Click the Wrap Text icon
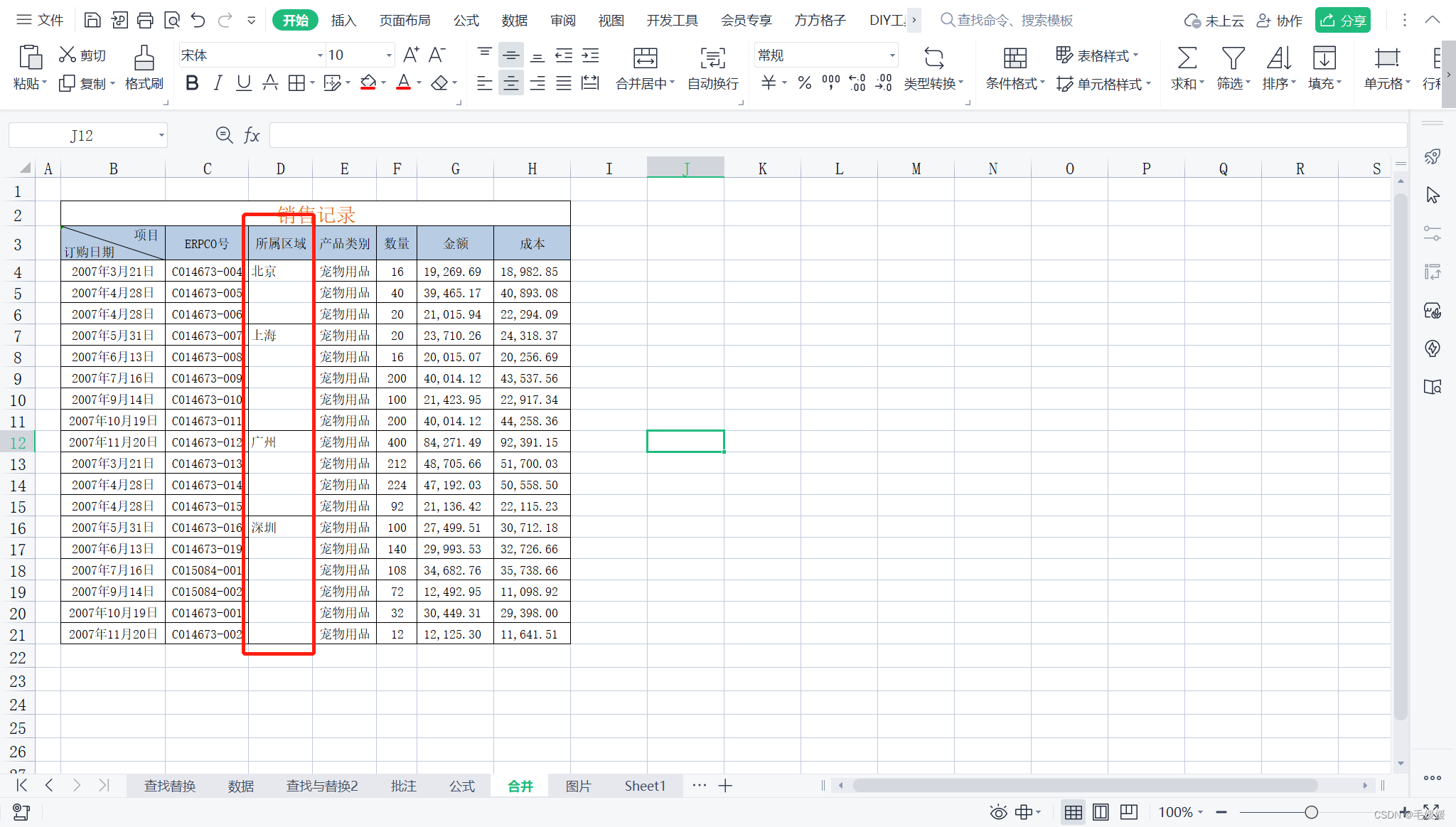Viewport: 1456px width, 827px height. (712, 58)
